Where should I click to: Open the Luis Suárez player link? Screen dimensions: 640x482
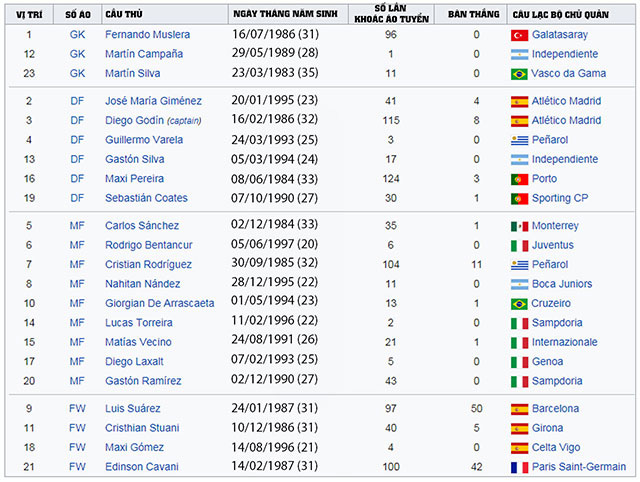point(135,409)
